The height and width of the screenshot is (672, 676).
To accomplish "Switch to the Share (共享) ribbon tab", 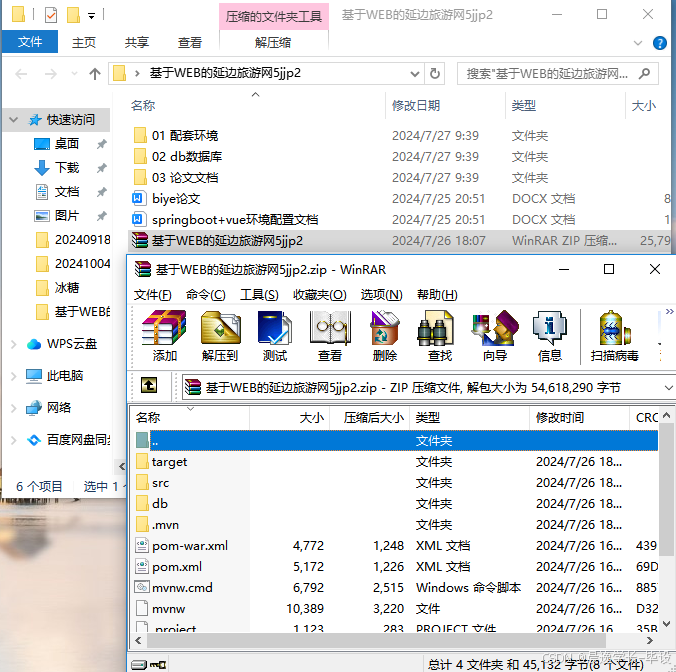I will point(137,42).
